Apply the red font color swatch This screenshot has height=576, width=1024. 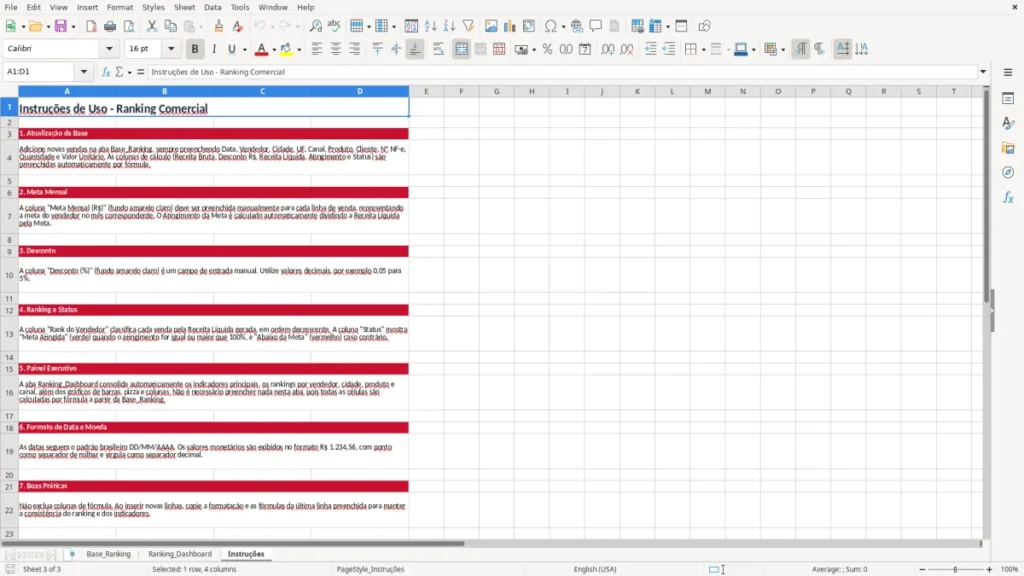click(x=261, y=49)
